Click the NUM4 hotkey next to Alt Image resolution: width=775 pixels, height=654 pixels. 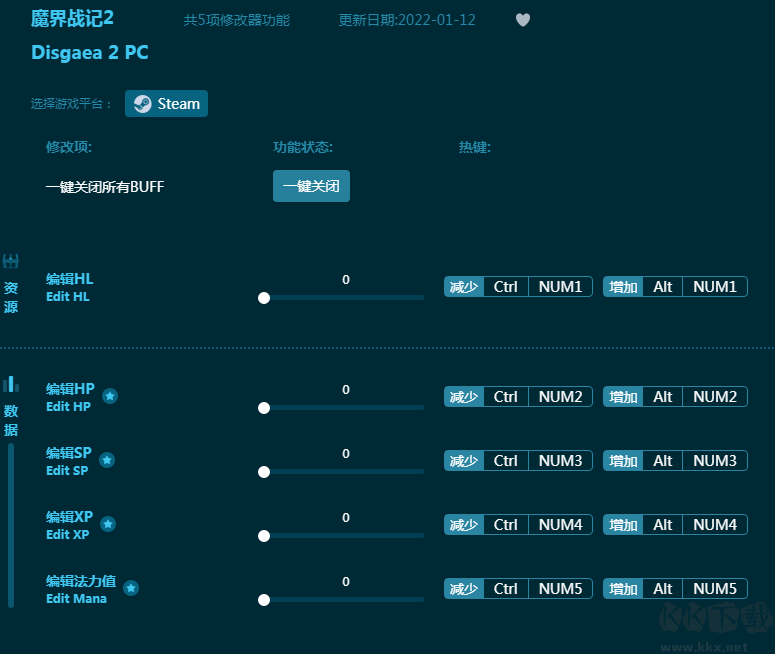[x=714, y=525]
